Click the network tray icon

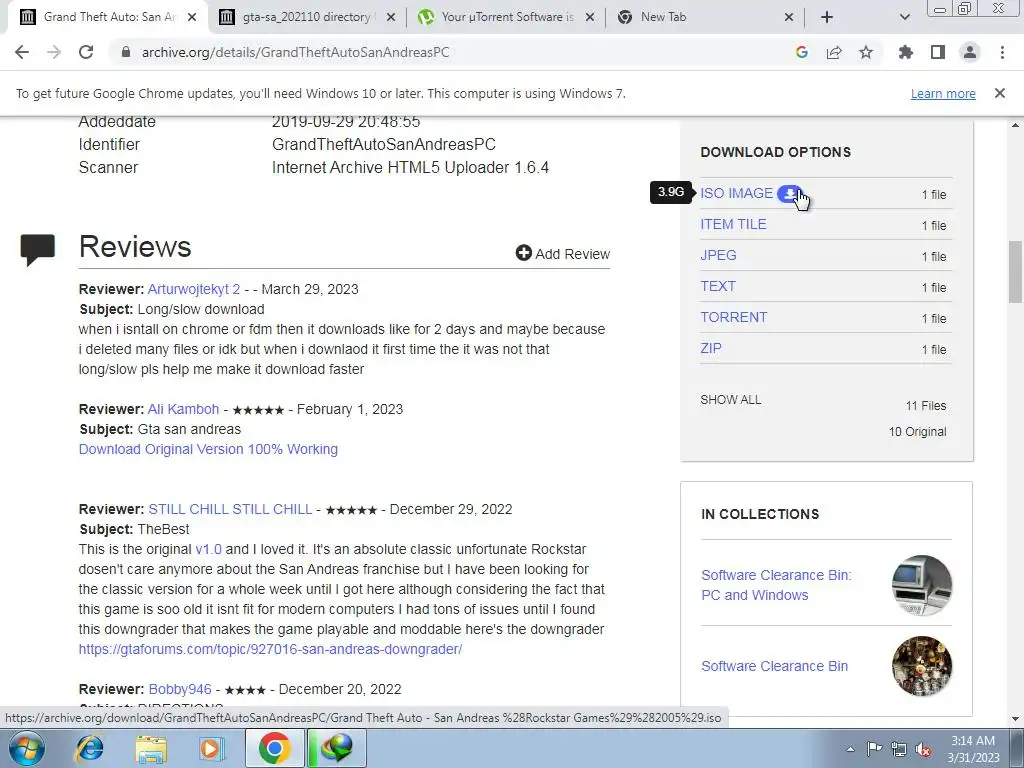pos(899,749)
